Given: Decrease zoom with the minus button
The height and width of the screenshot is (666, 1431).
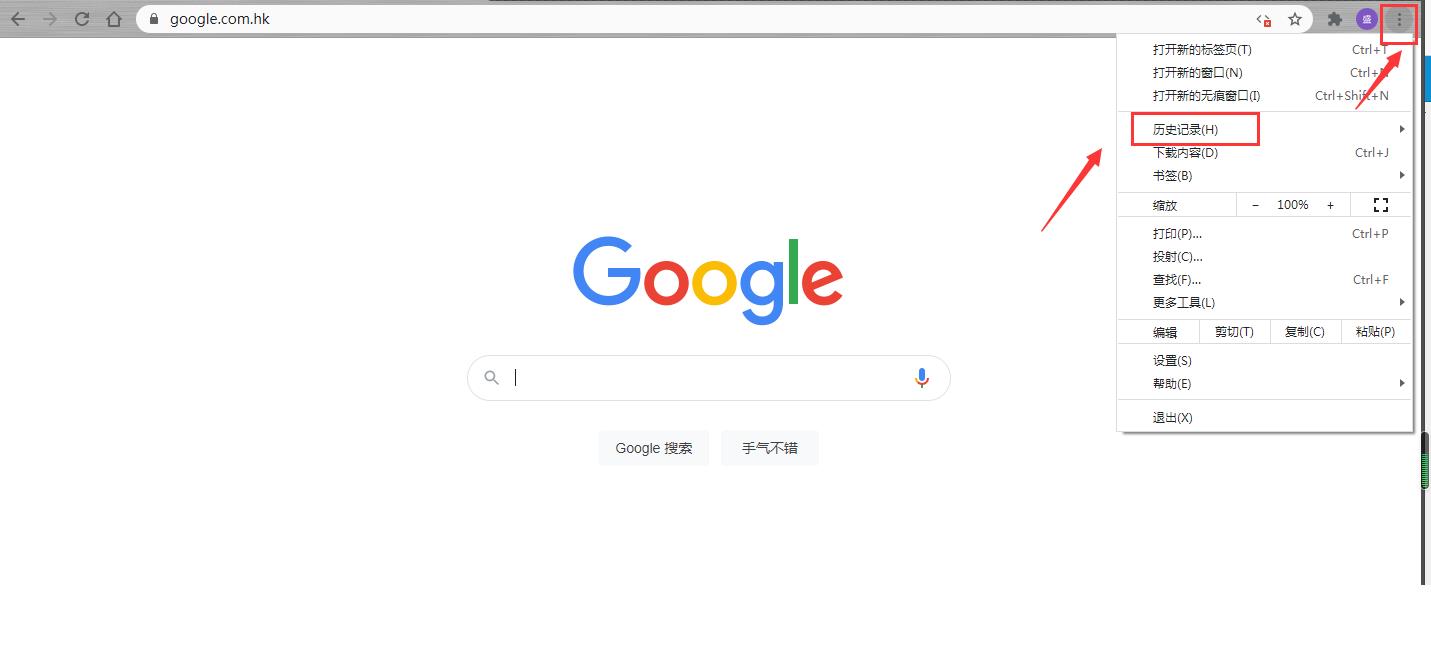Looking at the screenshot, I should (x=1255, y=205).
